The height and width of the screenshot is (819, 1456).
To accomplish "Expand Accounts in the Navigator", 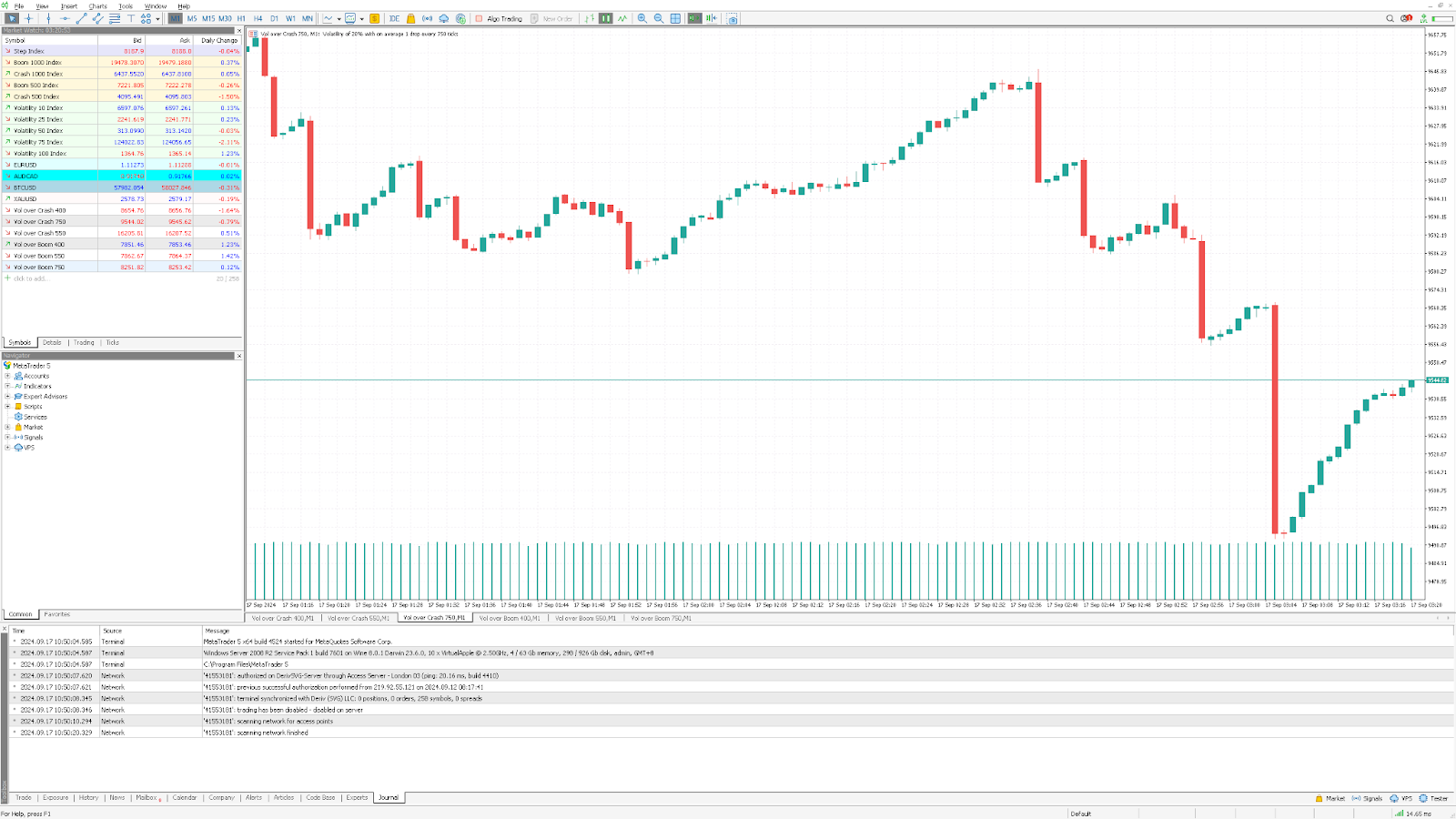I will [x=7, y=376].
